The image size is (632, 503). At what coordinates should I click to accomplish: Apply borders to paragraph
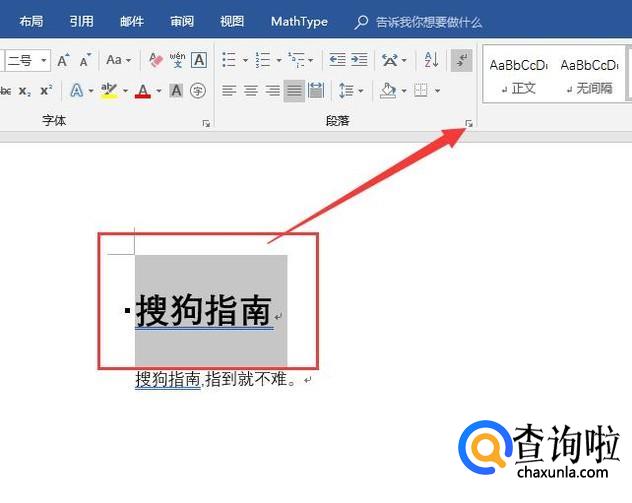421,91
